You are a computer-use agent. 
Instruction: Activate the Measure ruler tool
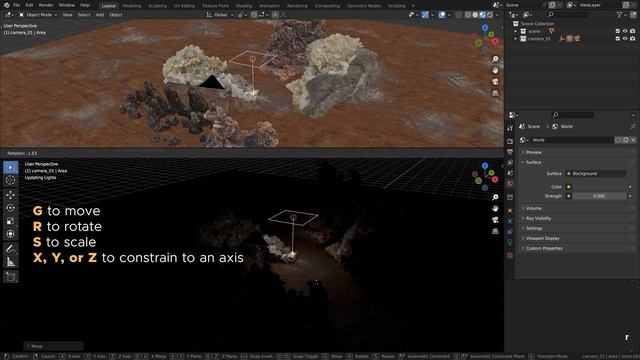click(x=11, y=262)
